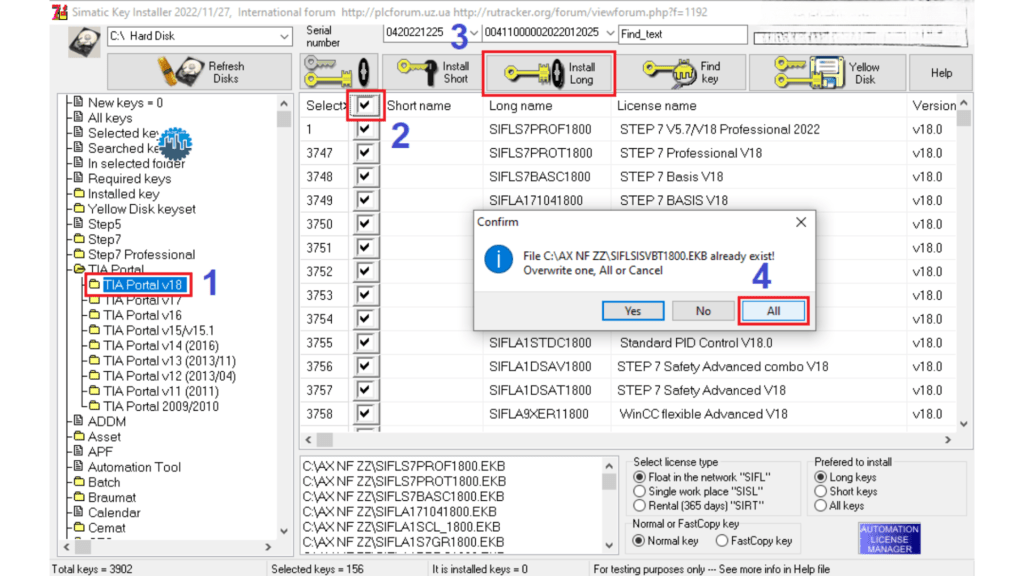Viewport: 1024px width, 576px height.
Task: Open the C:\ Hard Disk drive dropdown
Action: click(284, 37)
